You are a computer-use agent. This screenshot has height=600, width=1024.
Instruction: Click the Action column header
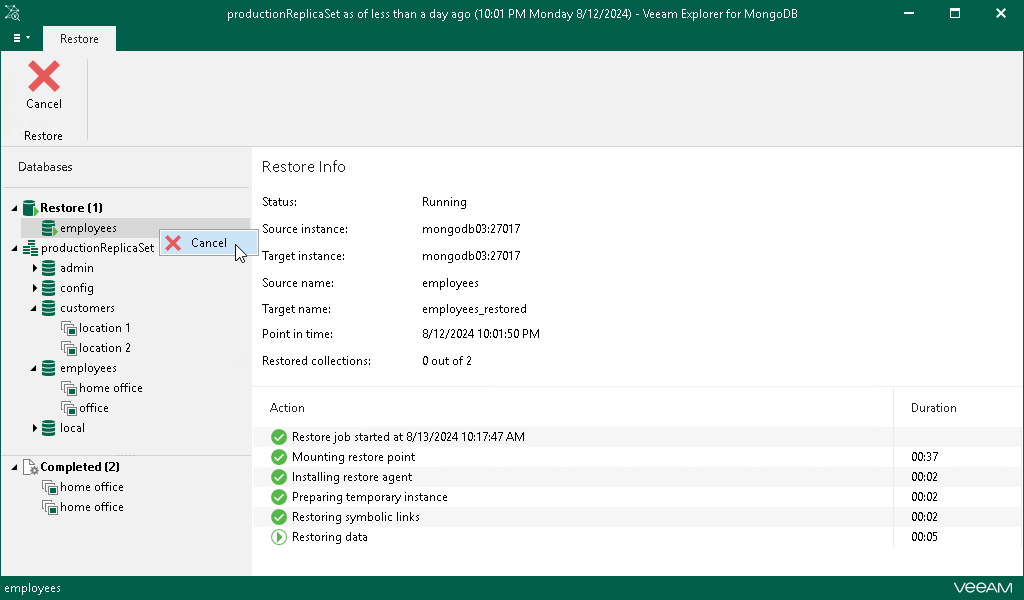[287, 408]
